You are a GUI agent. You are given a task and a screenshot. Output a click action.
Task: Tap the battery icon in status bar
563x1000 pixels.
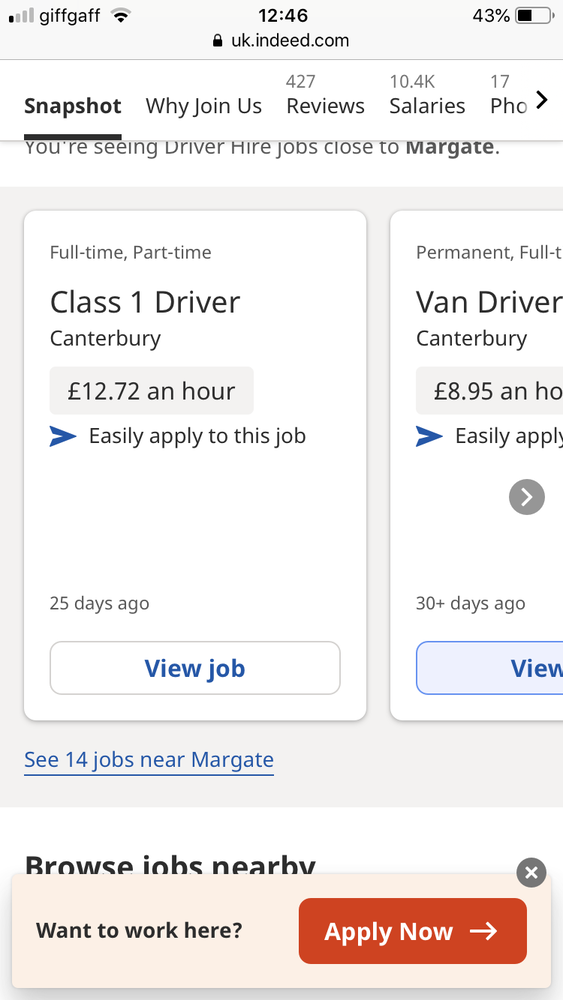pos(534,16)
